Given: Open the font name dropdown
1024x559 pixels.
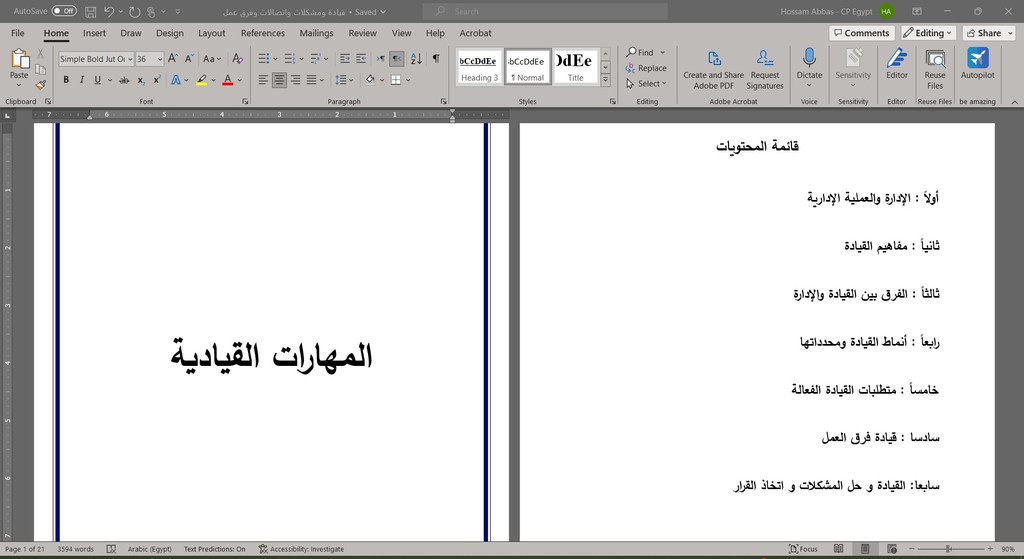Looking at the screenshot, I should click(130, 59).
